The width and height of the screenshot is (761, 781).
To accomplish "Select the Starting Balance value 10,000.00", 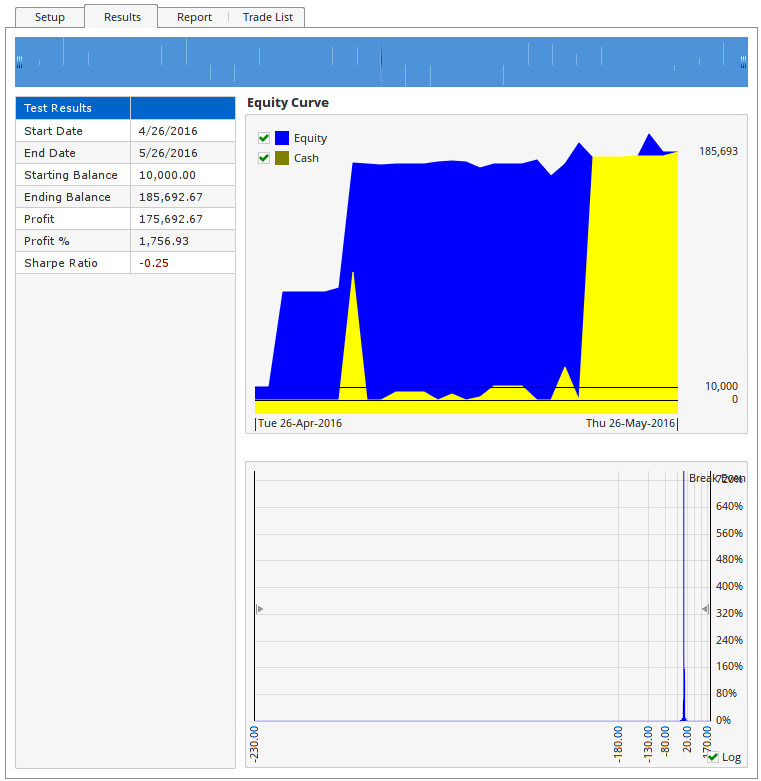I will click(167, 175).
